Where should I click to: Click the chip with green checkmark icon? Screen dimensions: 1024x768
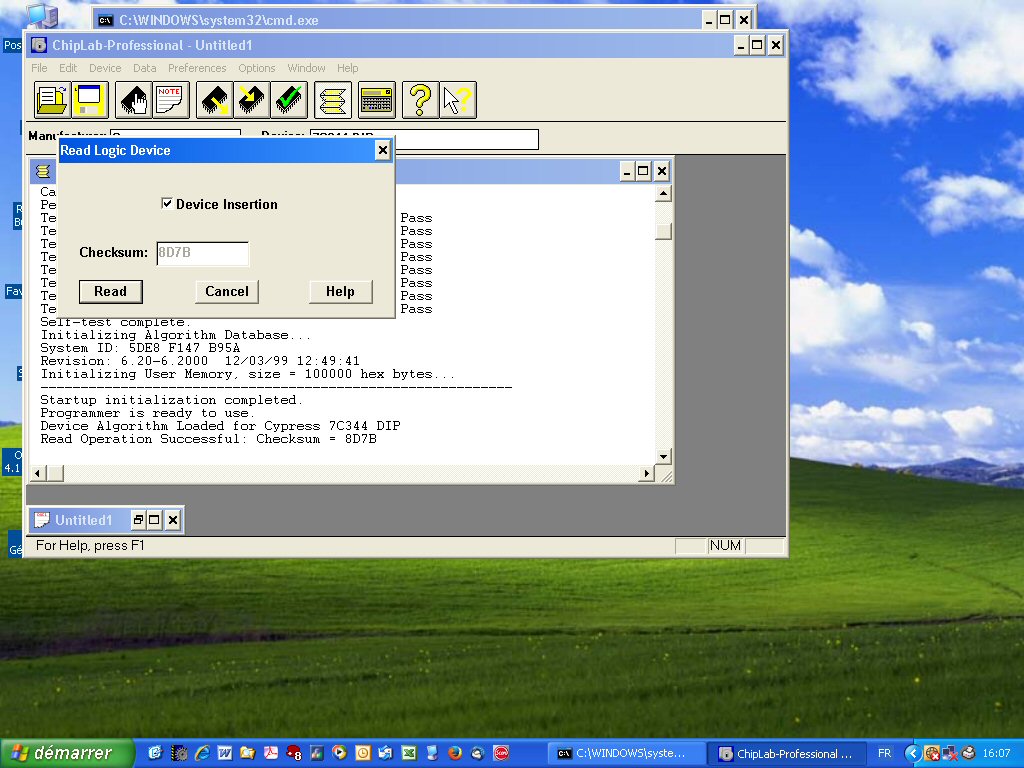pyautogui.click(x=289, y=100)
